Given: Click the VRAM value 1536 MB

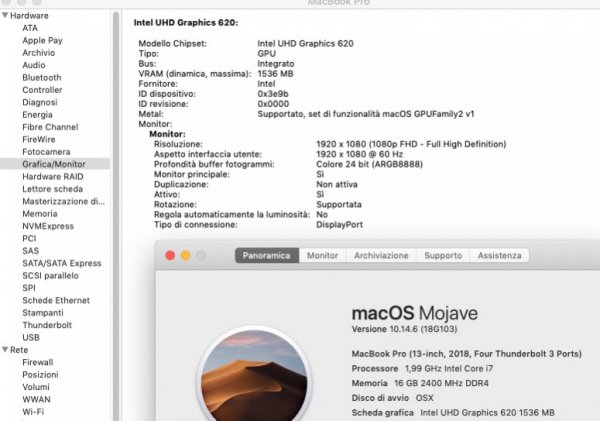Looking at the screenshot, I should (275, 73).
